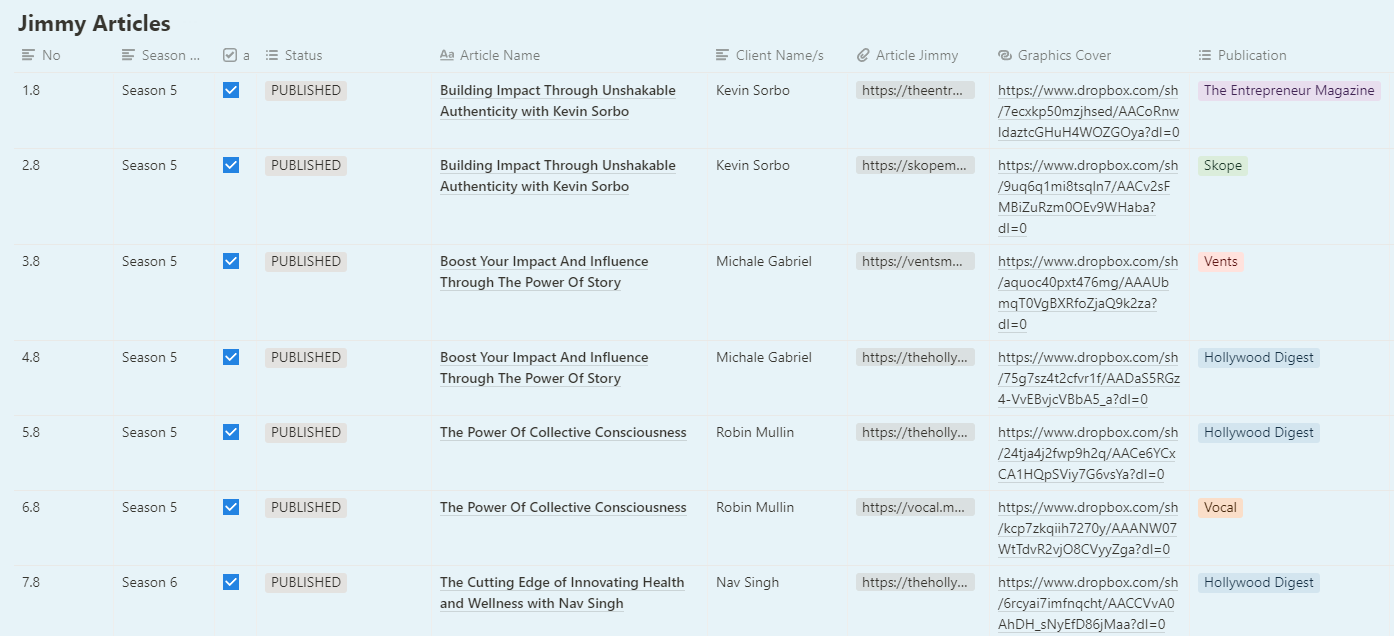Click the Aa title icon beside Article Name

[447, 56]
